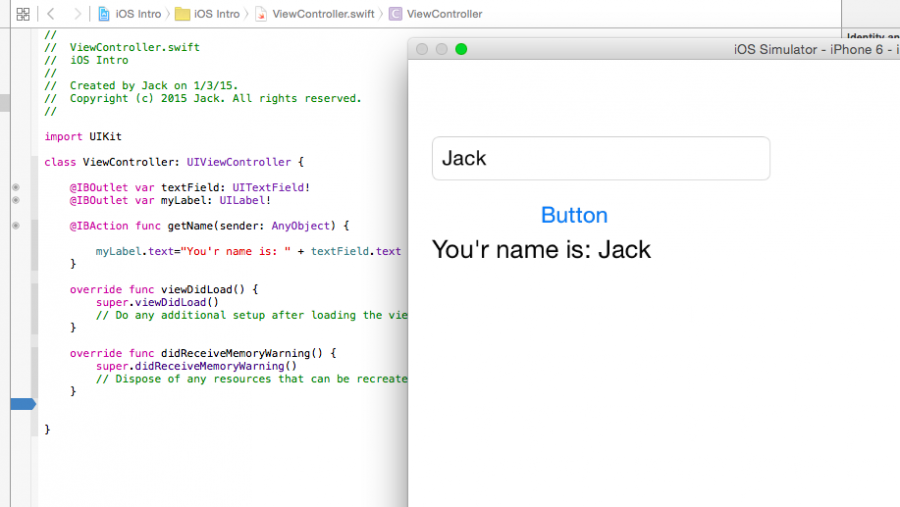Click the myLabel outlet connection circle
Image resolution: width=900 pixels, height=507 pixels.
click(15, 200)
